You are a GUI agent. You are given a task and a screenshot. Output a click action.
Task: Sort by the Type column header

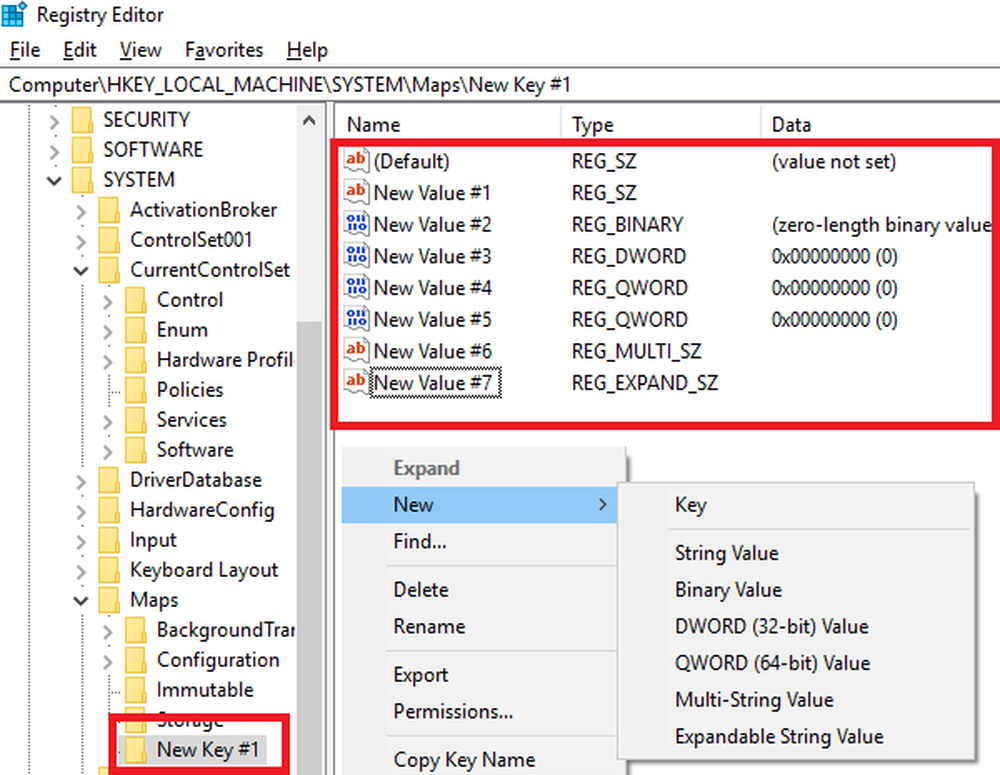(x=661, y=124)
